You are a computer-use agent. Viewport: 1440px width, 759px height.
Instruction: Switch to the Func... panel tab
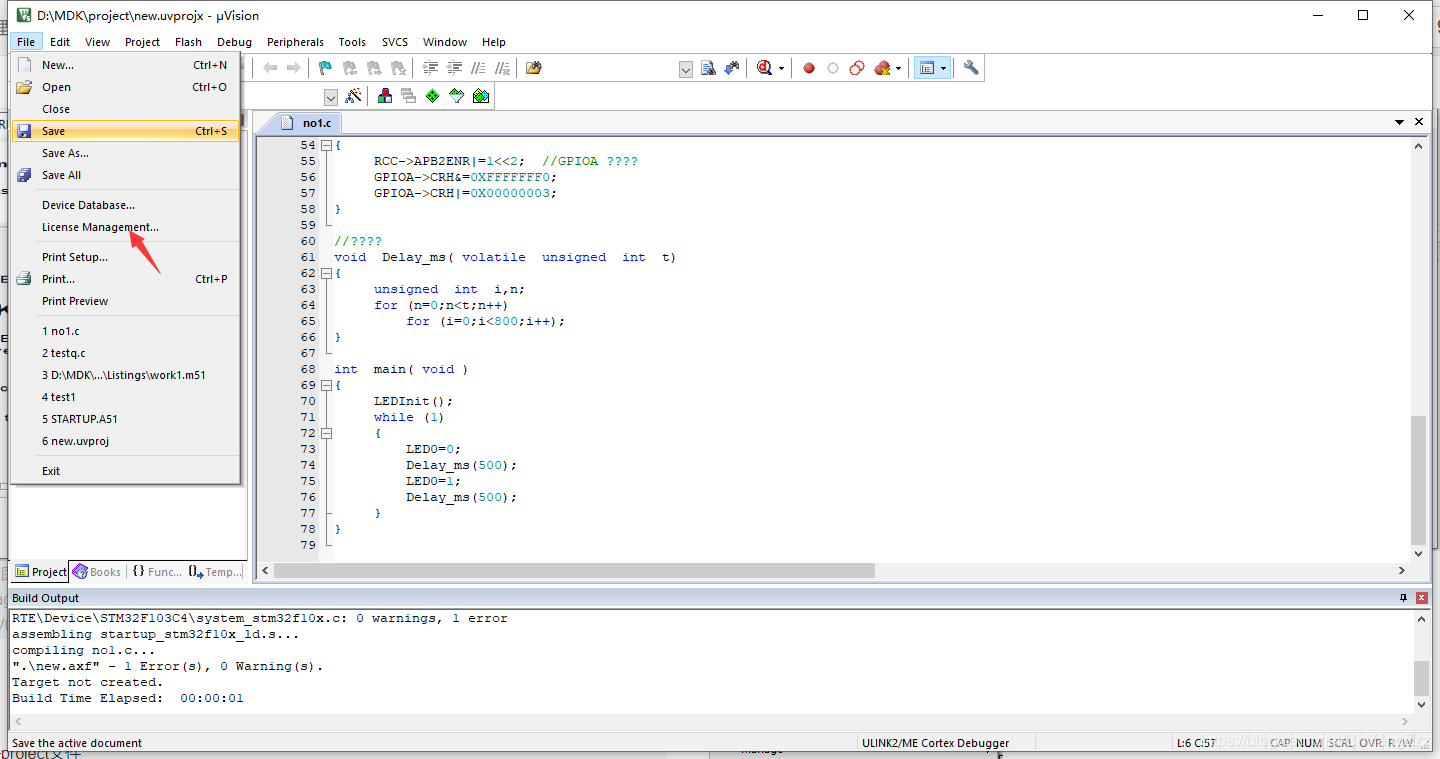click(x=157, y=572)
